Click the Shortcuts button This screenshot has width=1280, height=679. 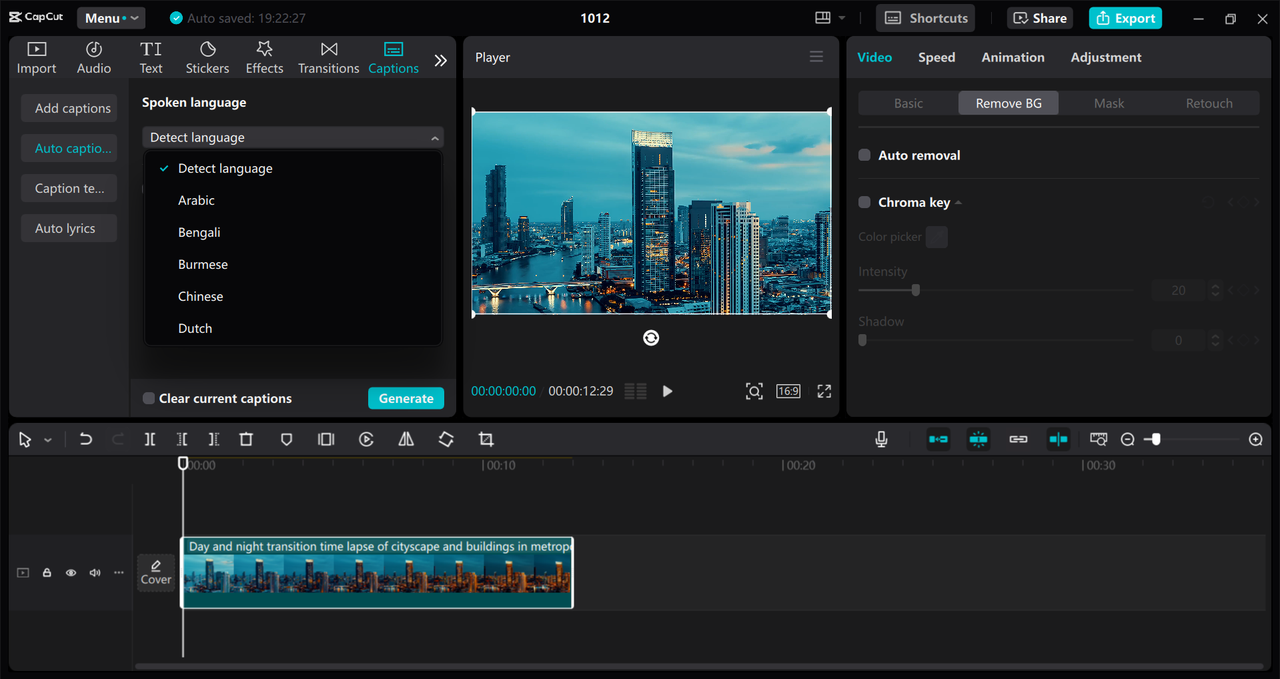click(x=926, y=18)
